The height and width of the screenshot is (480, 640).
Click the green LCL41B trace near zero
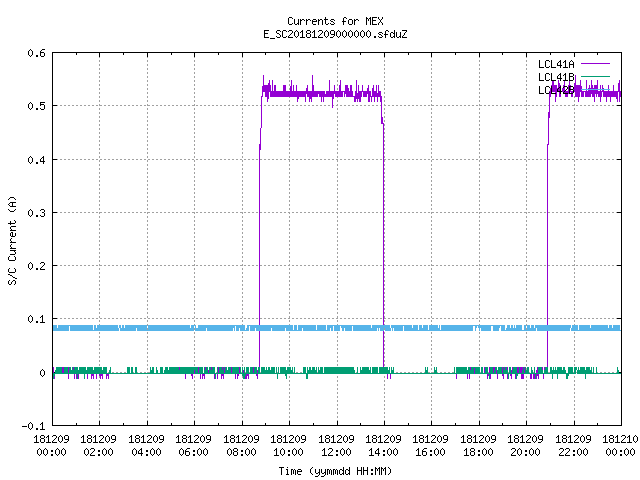coord(335,371)
